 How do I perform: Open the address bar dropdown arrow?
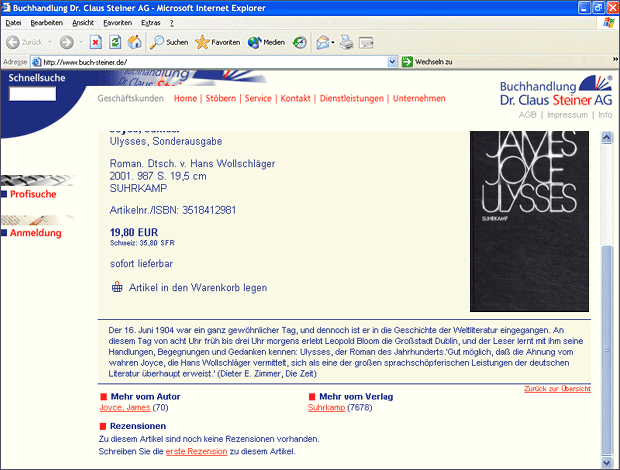pyautogui.click(x=392, y=62)
